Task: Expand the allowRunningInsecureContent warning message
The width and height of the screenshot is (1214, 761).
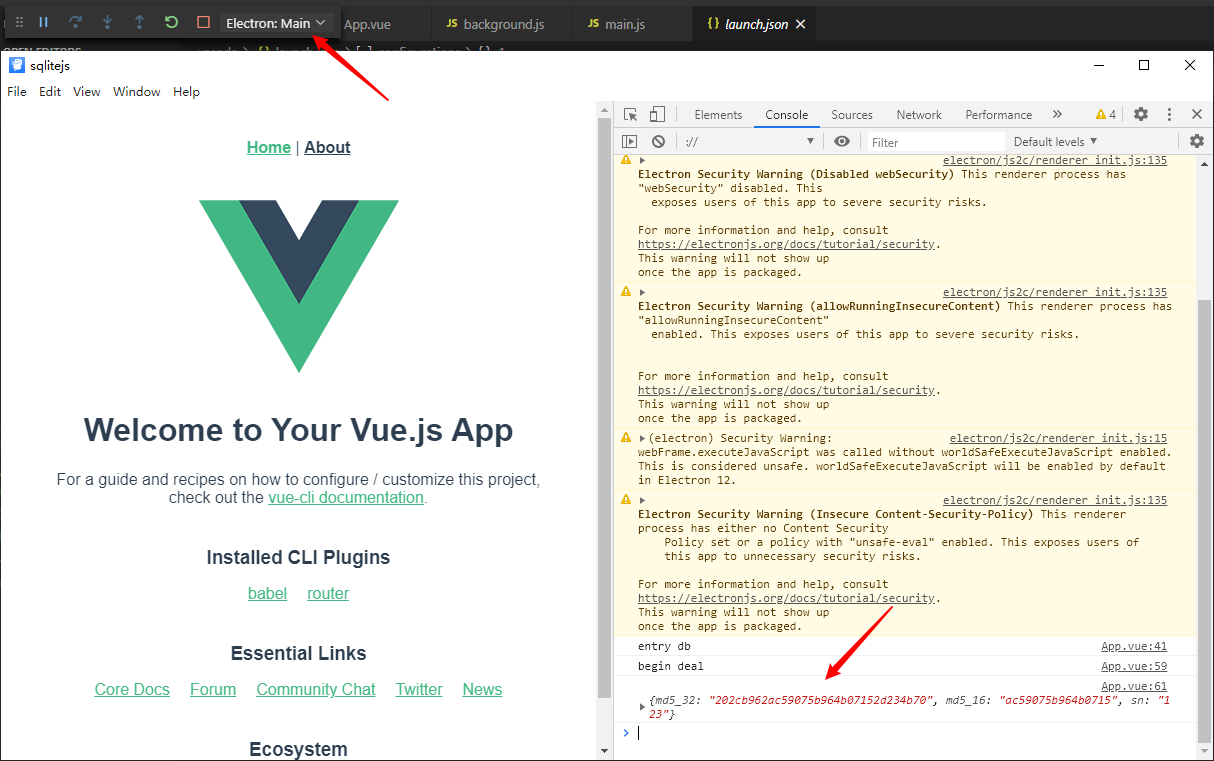Action: [642, 292]
